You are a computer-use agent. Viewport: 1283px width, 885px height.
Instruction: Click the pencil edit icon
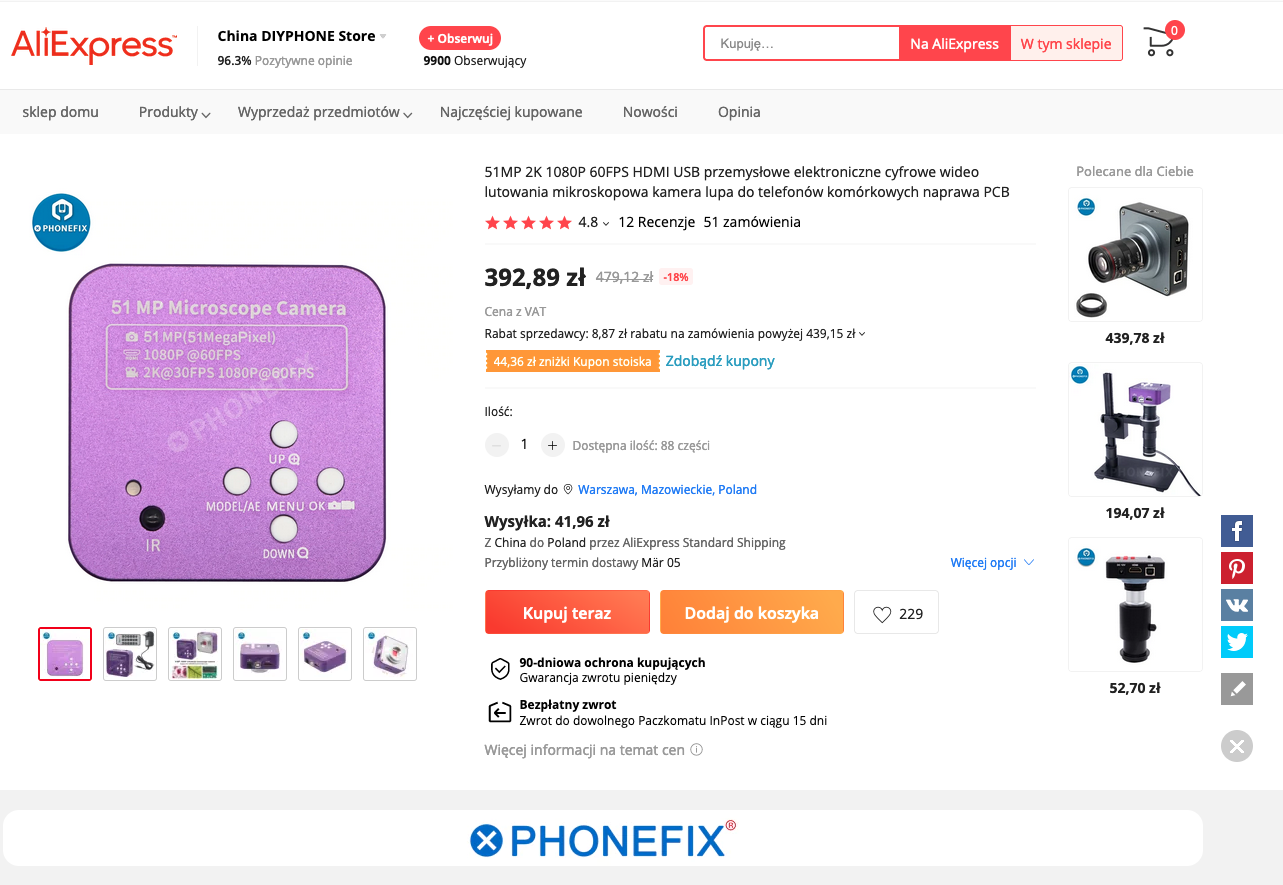(x=1237, y=689)
